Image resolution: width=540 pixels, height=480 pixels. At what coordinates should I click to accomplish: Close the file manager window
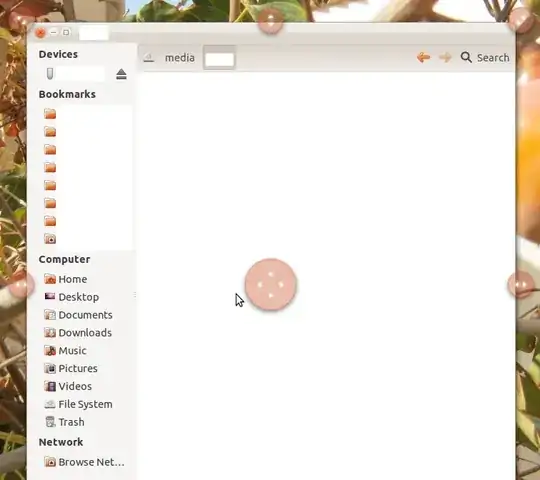[40, 33]
